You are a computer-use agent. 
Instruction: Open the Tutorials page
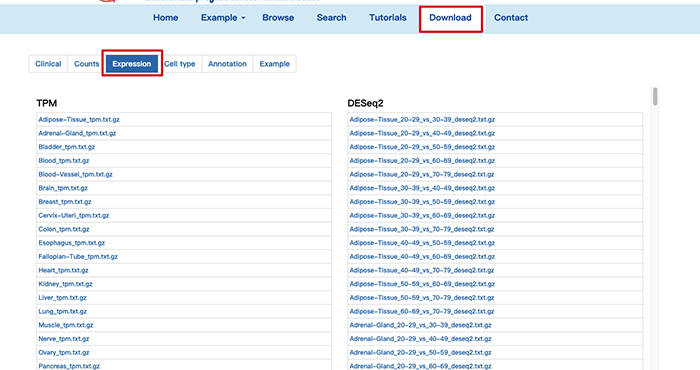tap(388, 18)
